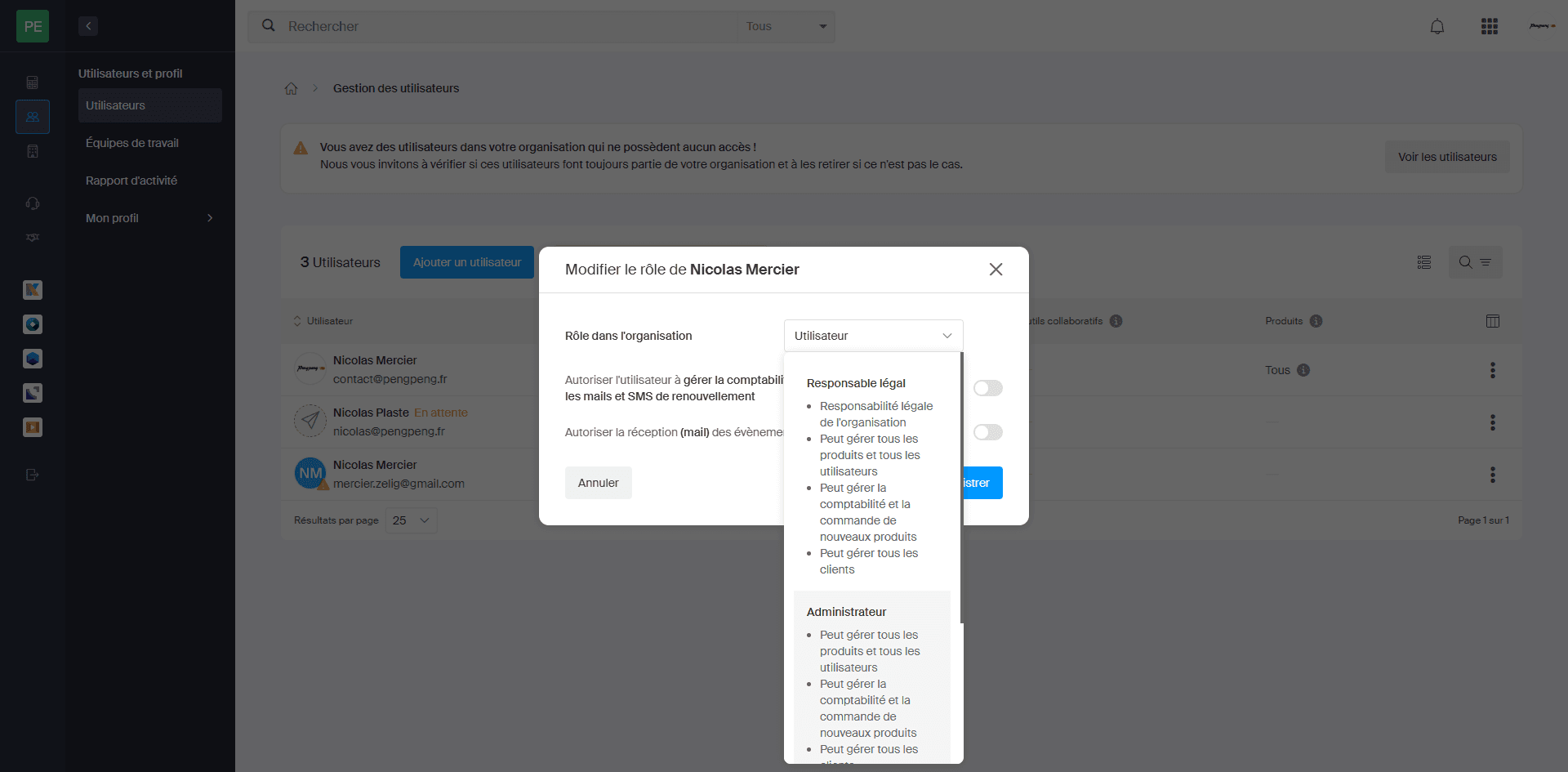Open Équipes de travail in the sidebar
1568x772 pixels.
click(150, 143)
